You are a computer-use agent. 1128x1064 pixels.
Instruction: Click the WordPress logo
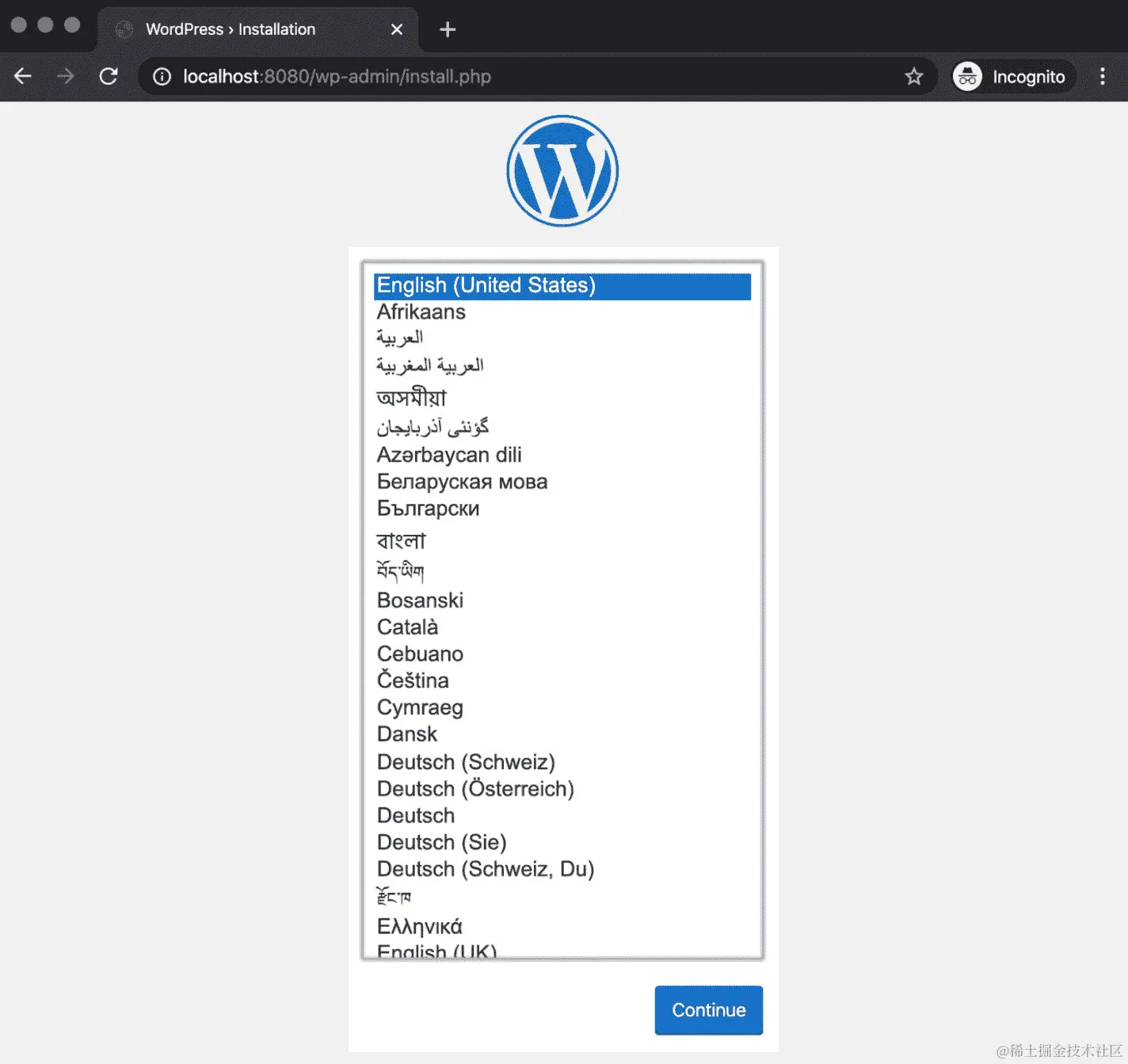(x=562, y=170)
